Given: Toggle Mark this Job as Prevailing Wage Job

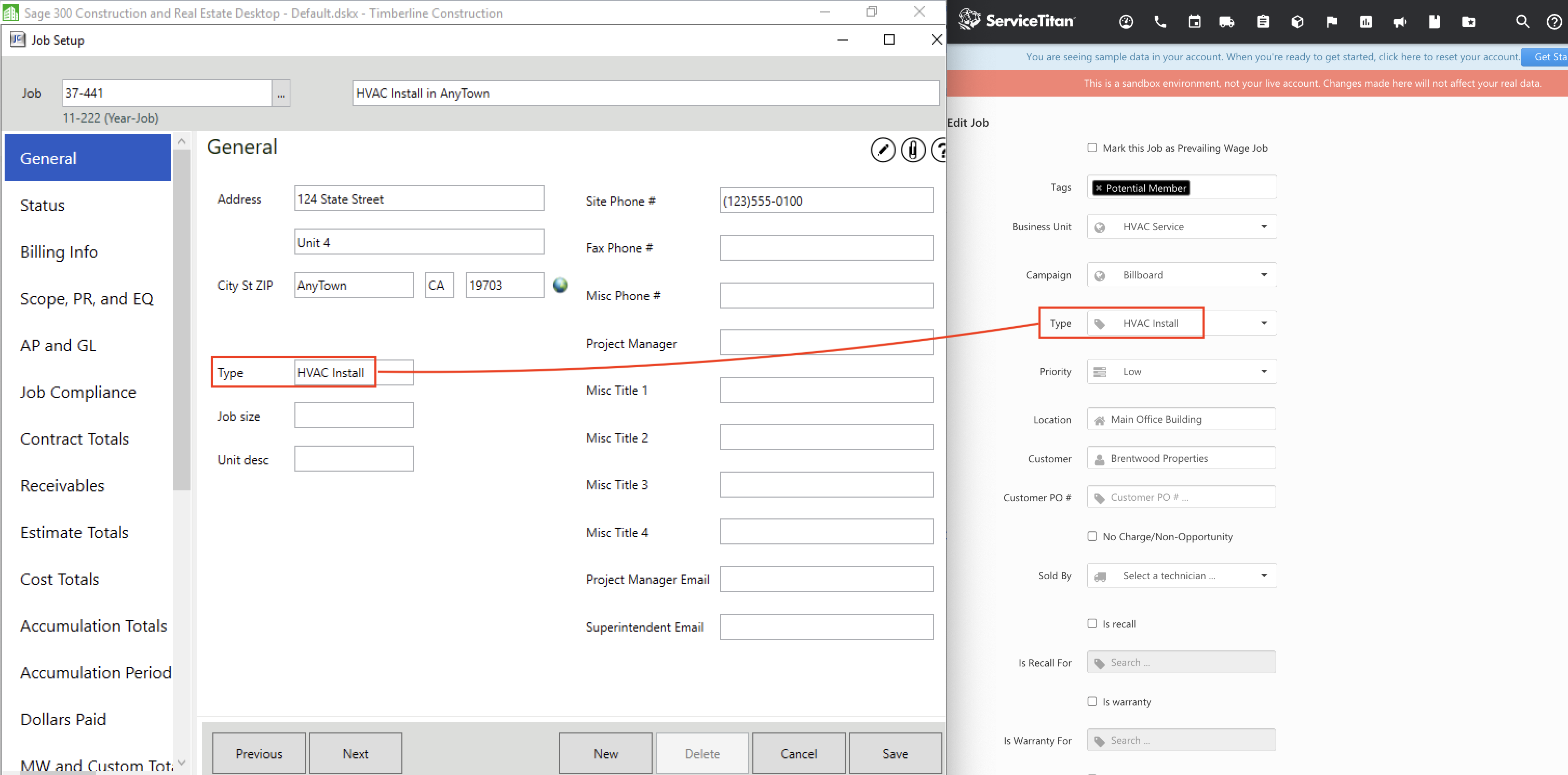Looking at the screenshot, I should [x=1091, y=148].
